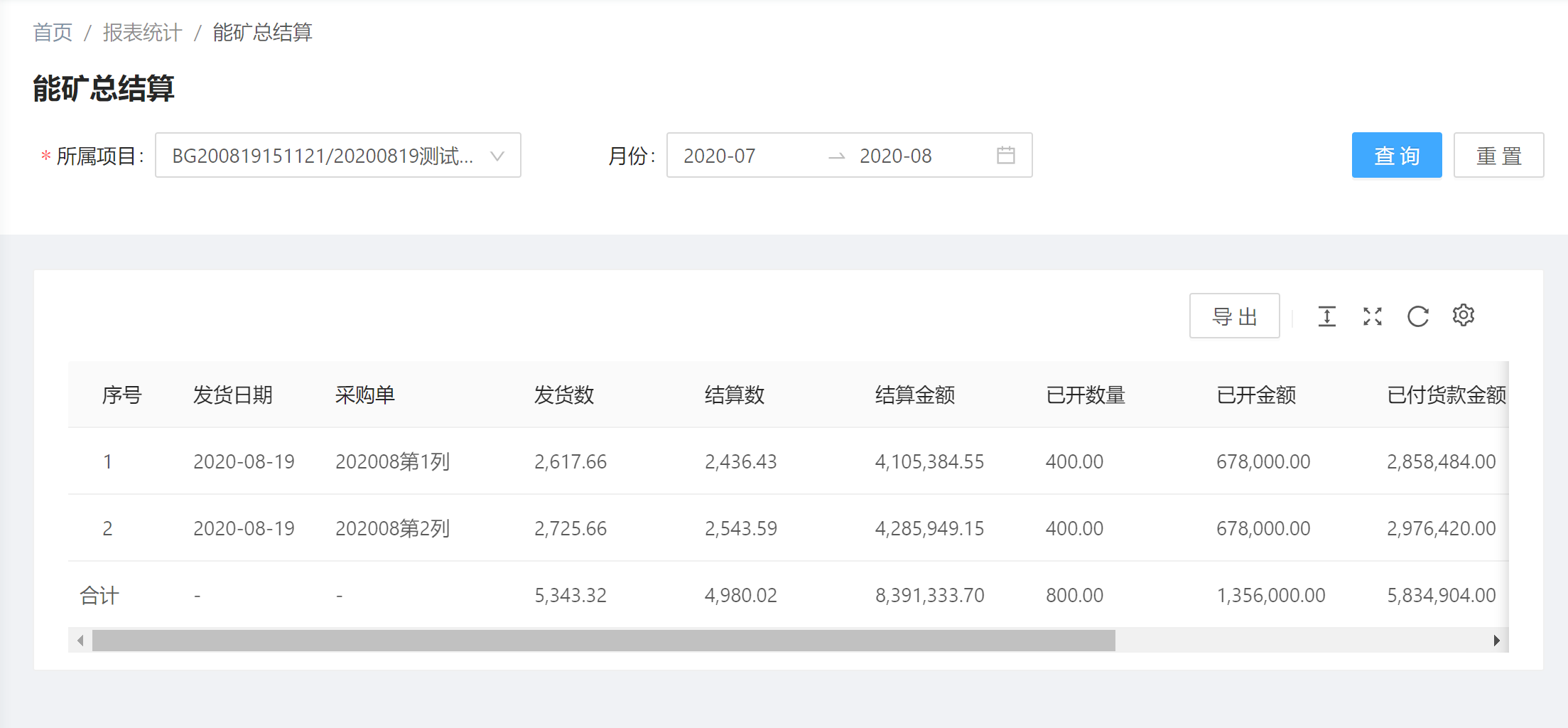Click settlement quantity 2,436.43
The height and width of the screenshot is (728, 1568).
pyautogui.click(x=741, y=461)
